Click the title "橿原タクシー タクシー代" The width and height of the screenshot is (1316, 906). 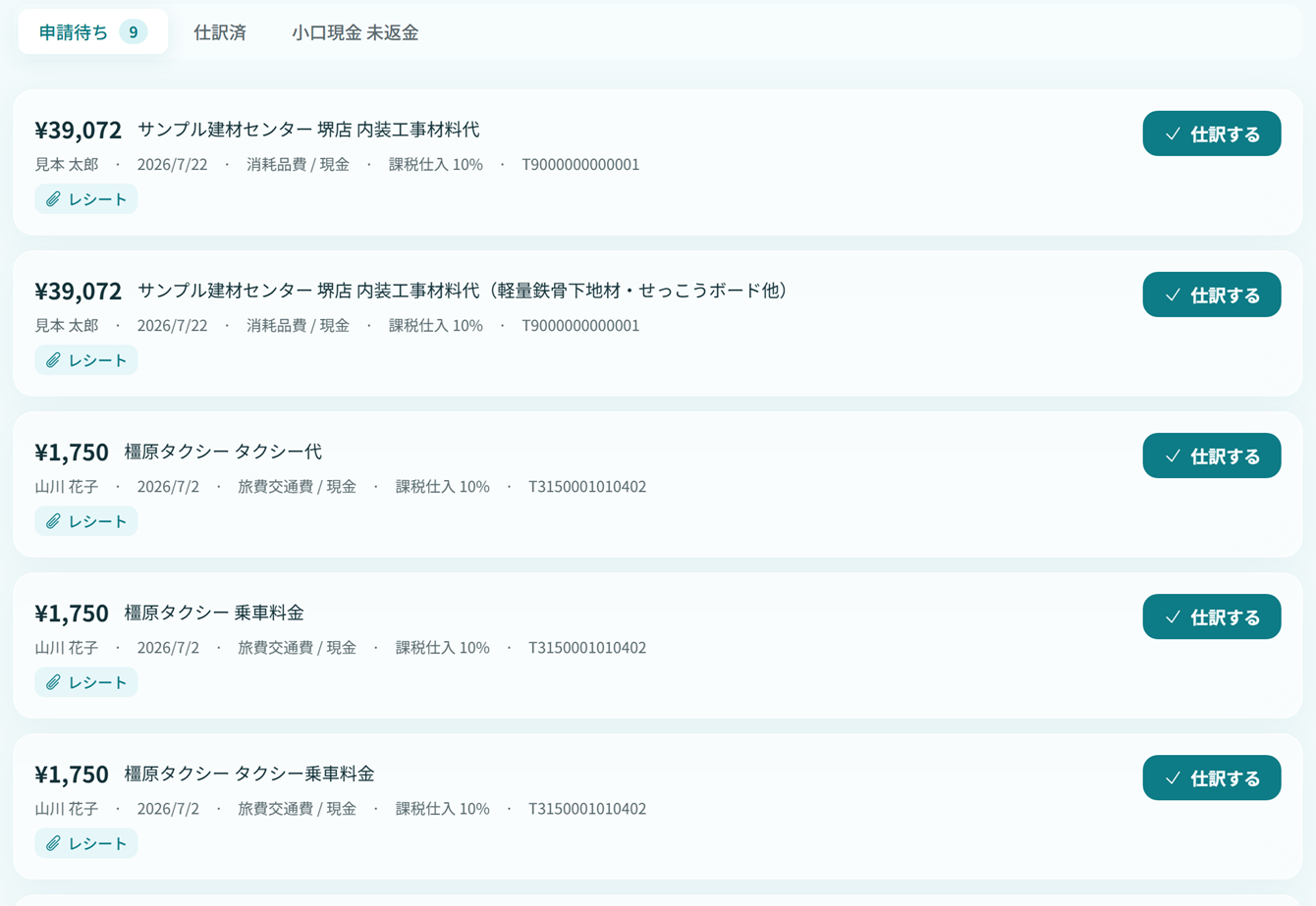point(223,452)
